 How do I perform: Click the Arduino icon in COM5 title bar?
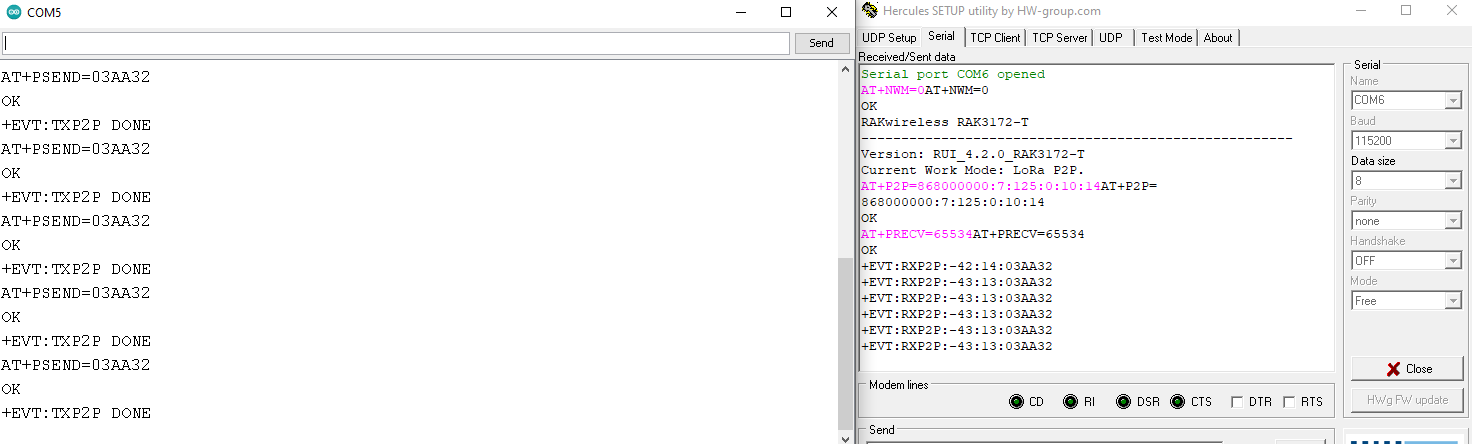pos(13,12)
